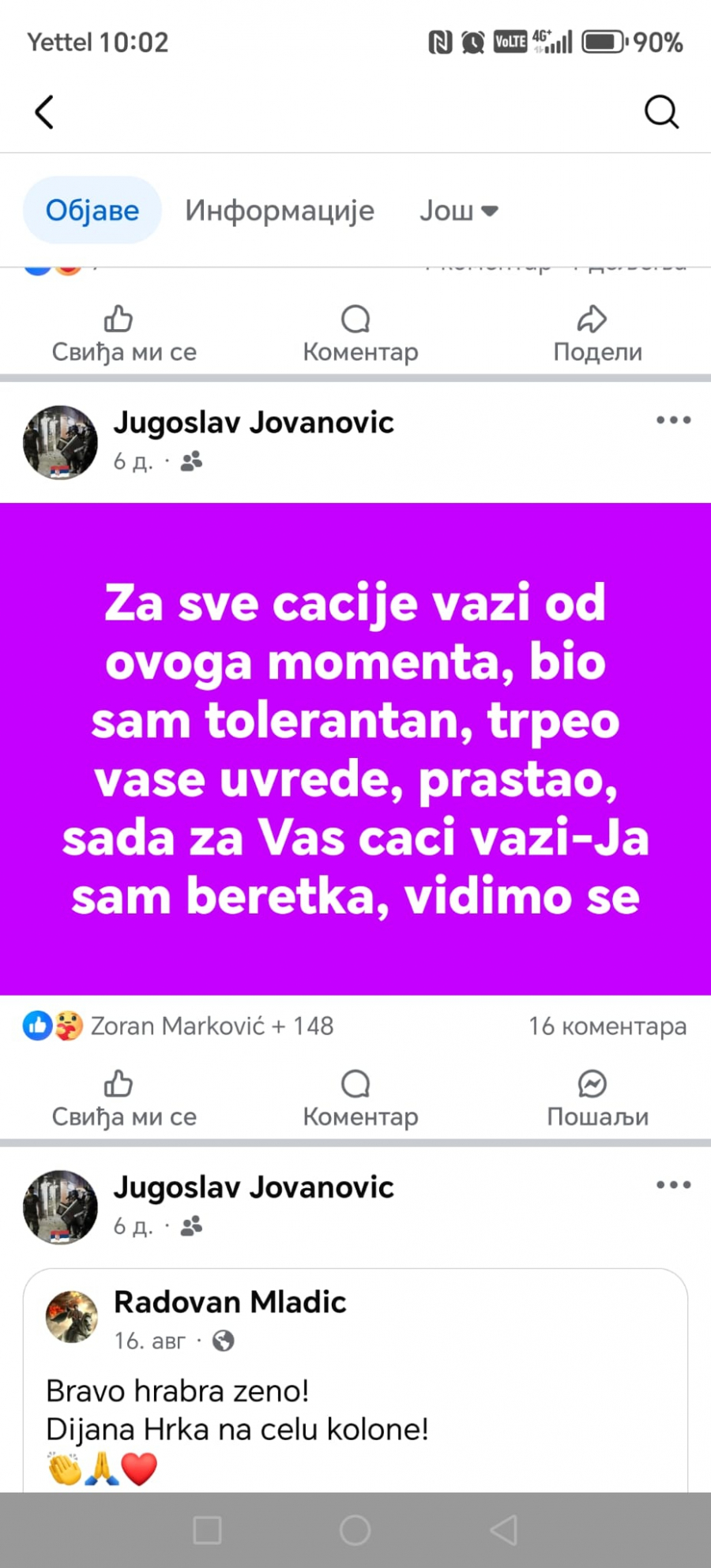Tap the back arrow icon
Image resolution: width=711 pixels, height=1568 pixels.
44,112
